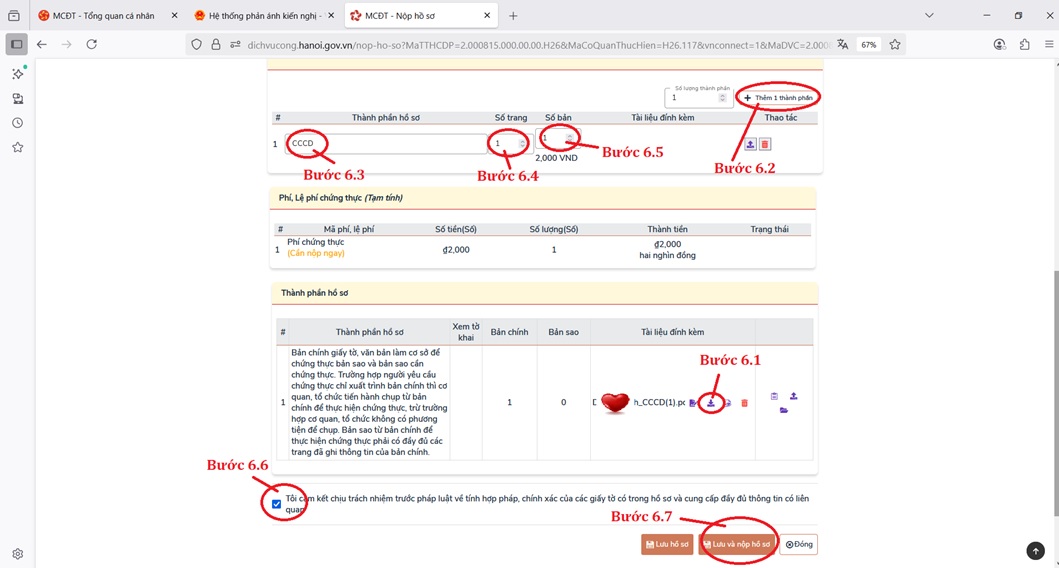The image size is (1059, 568).
Task: Click the CCCD document name input field
Action: [x=385, y=144]
